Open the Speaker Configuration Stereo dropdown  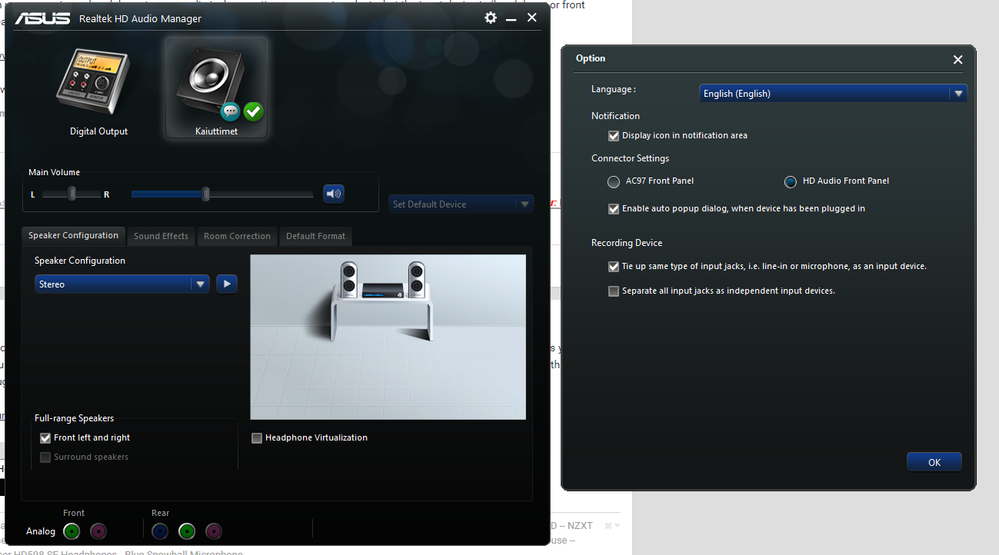122,284
